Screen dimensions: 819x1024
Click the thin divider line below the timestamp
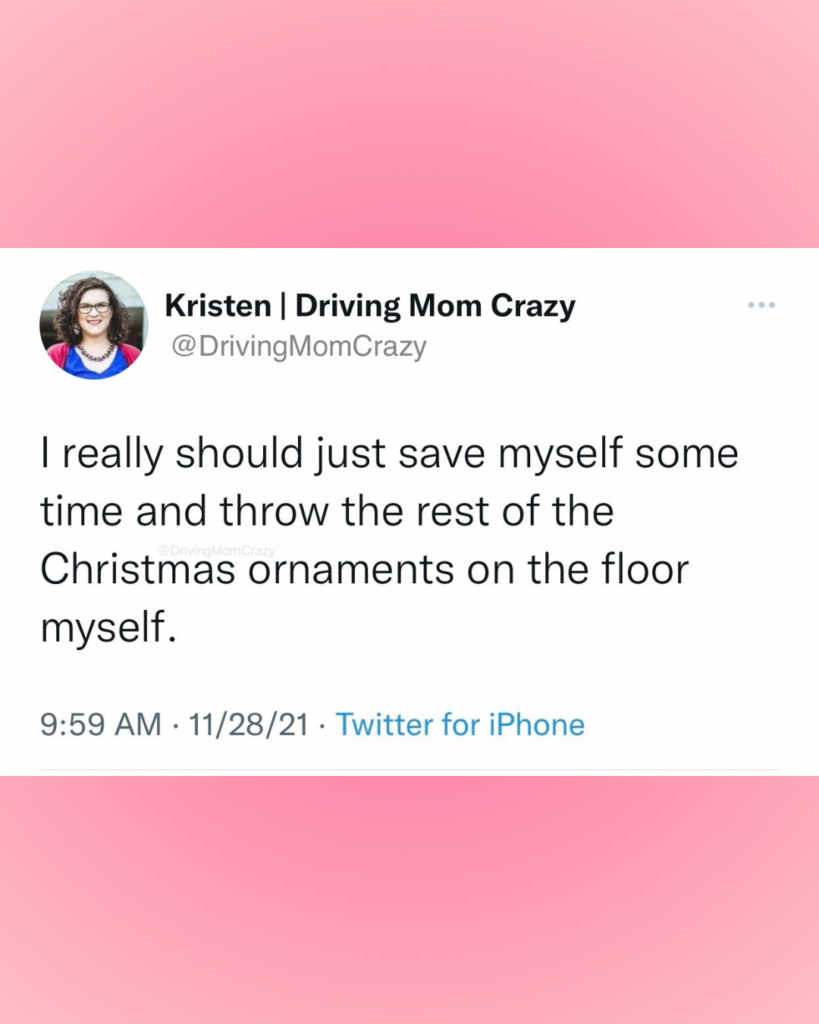[409, 768]
